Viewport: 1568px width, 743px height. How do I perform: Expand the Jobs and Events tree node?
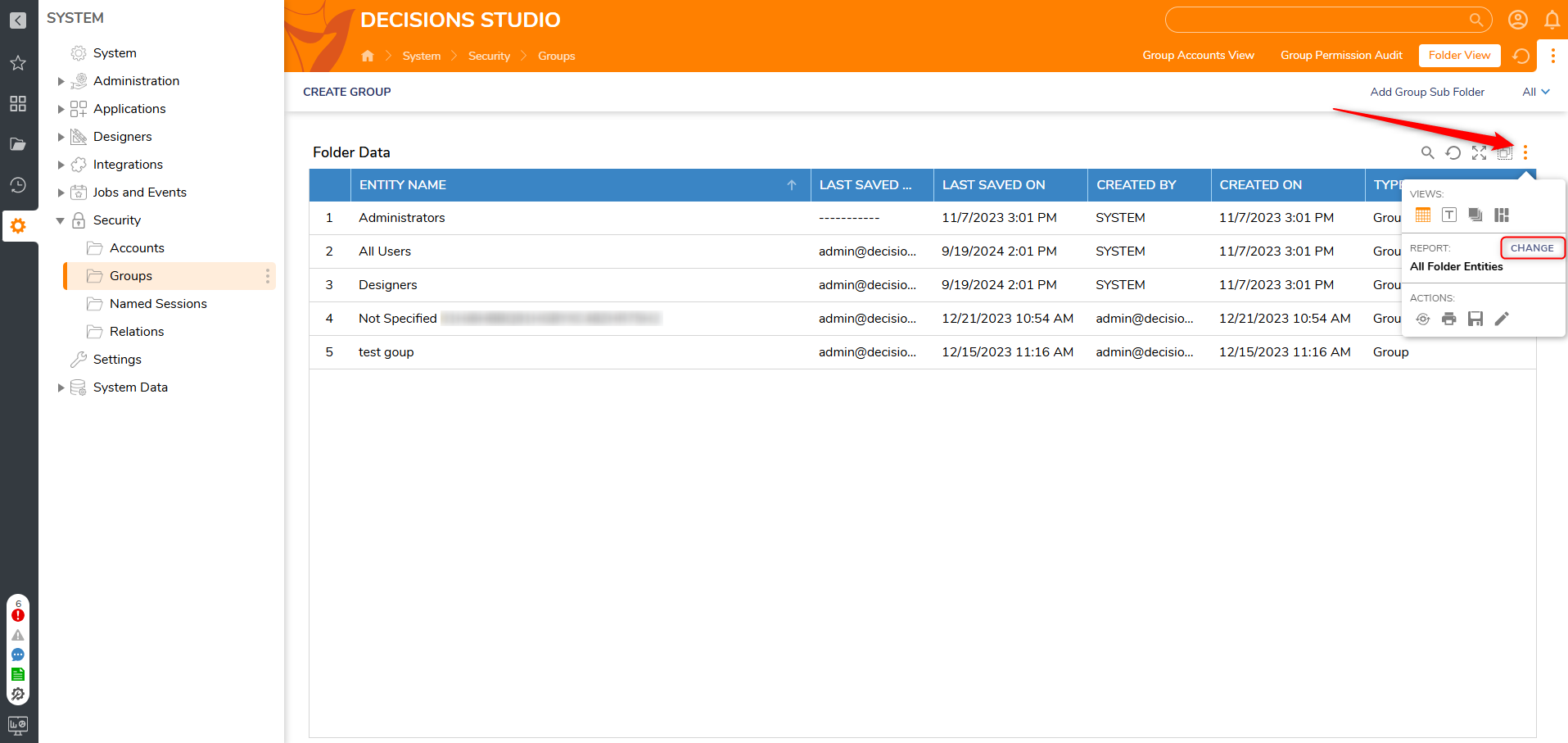pyautogui.click(x=61, y=193)
